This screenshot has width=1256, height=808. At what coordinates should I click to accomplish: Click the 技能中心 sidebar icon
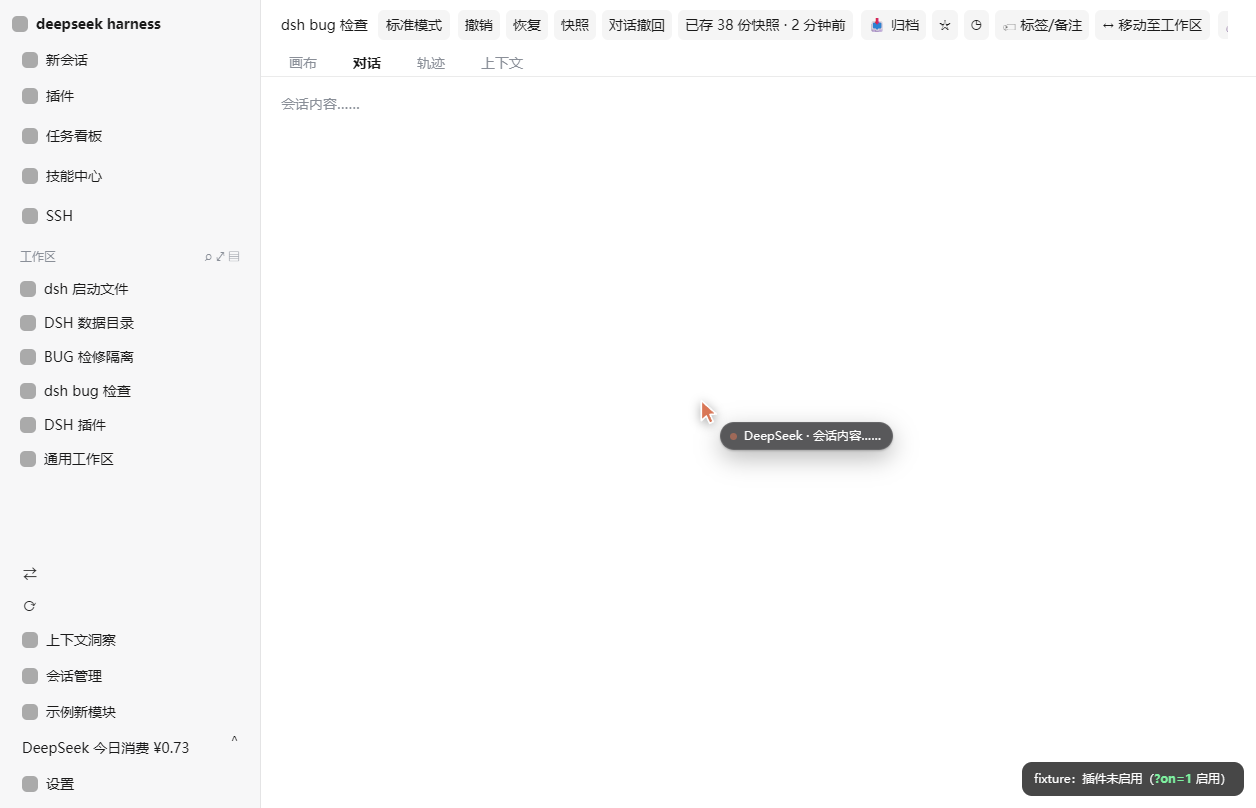point(30,176)
